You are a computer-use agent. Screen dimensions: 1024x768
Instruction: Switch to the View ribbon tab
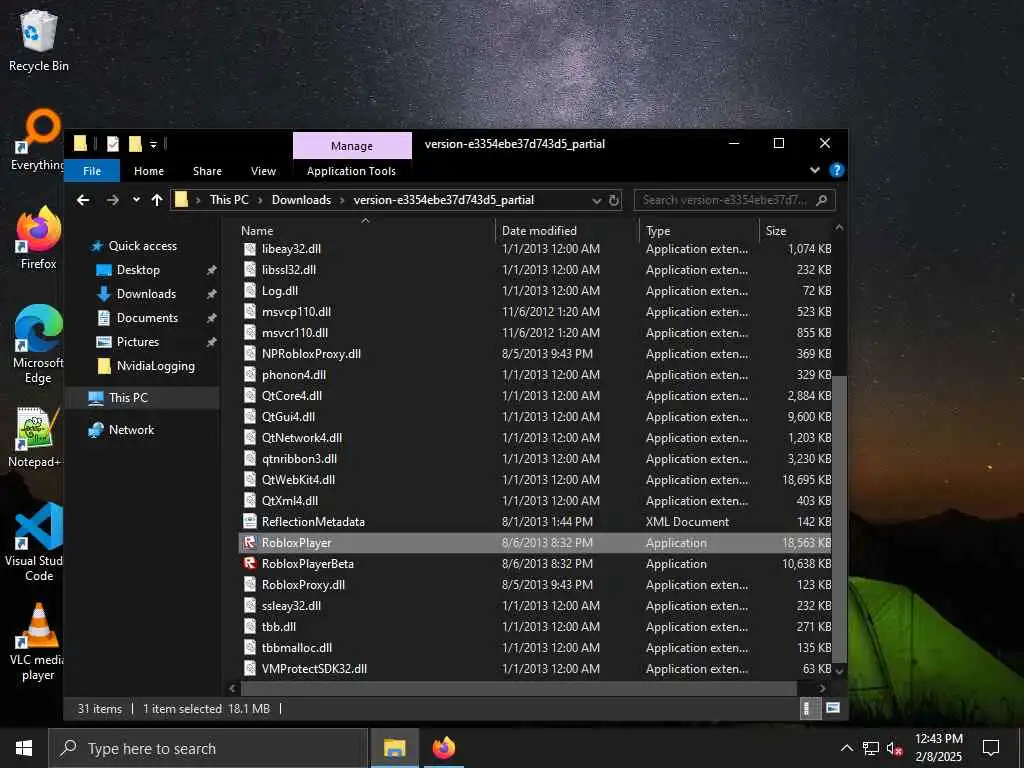tap(263, 170)
